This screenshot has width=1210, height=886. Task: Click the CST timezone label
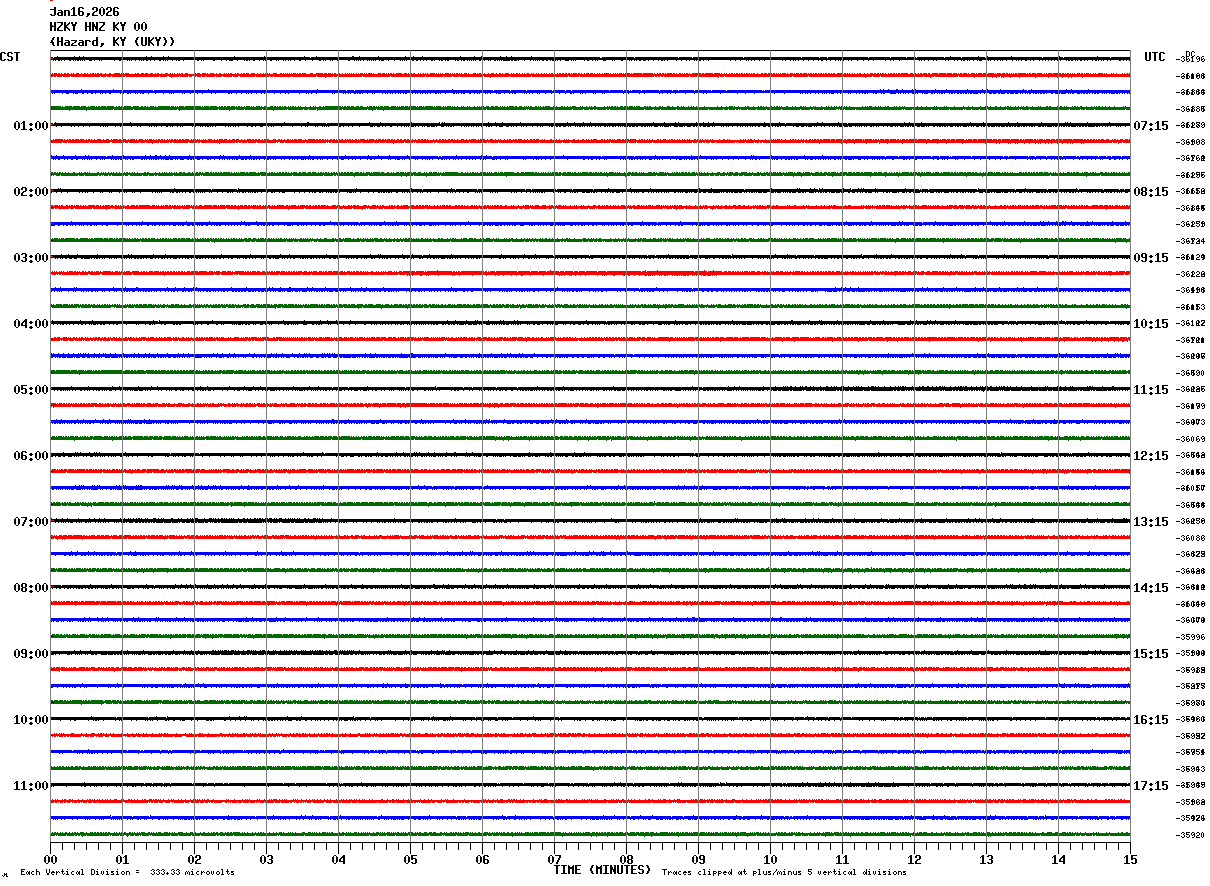click(10, 57)
